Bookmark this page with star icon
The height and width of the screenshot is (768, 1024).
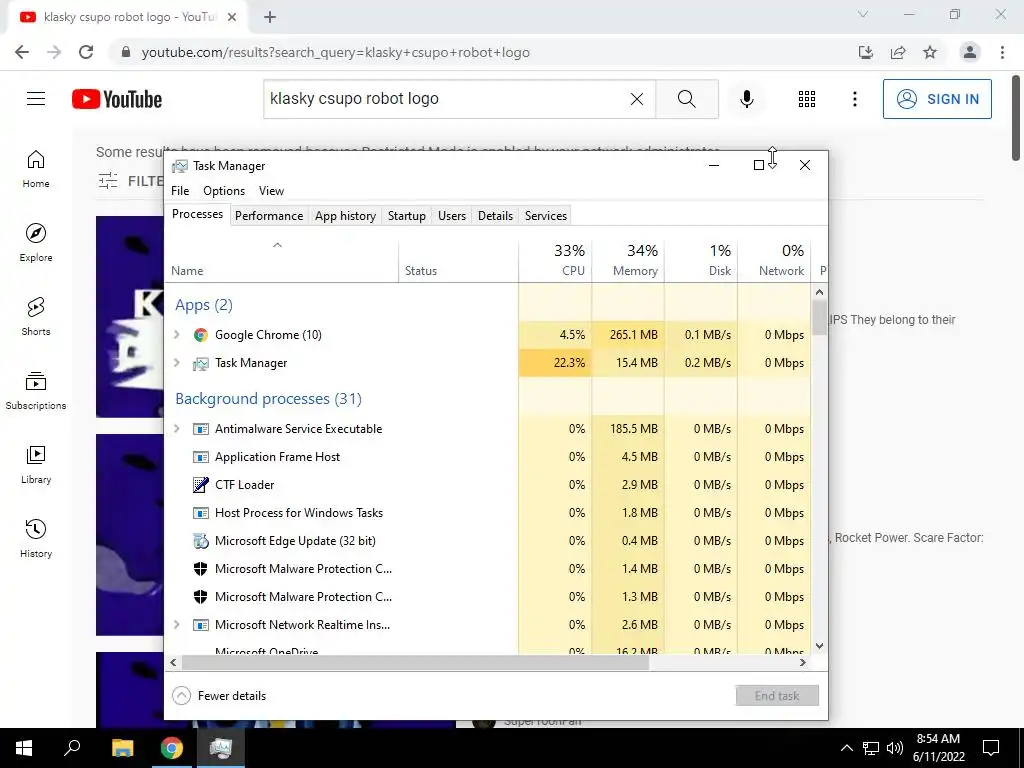(x=930, y=52)
